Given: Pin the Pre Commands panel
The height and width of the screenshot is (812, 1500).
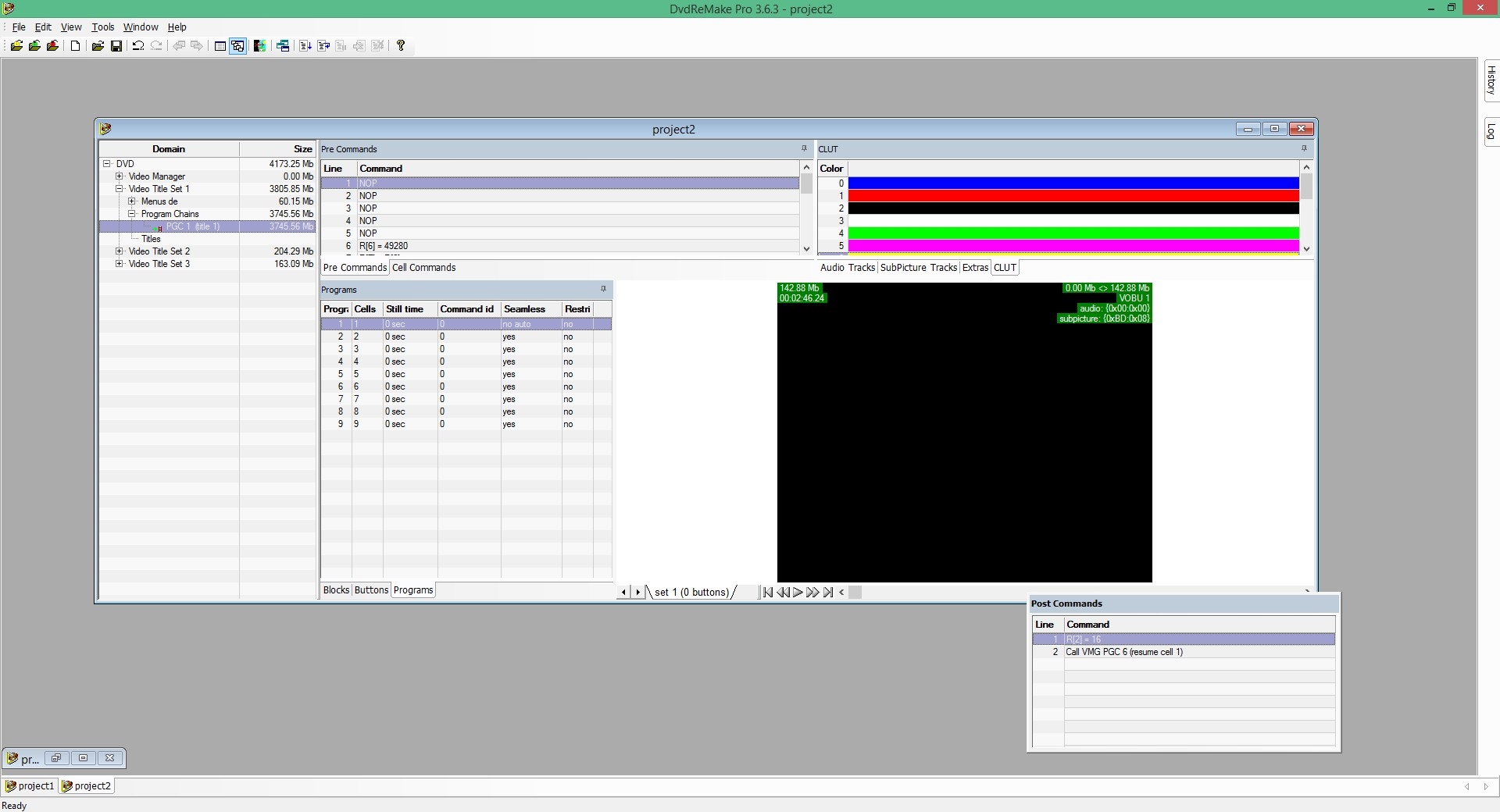Looking at the screenshot, I should [x=804, y=148].
